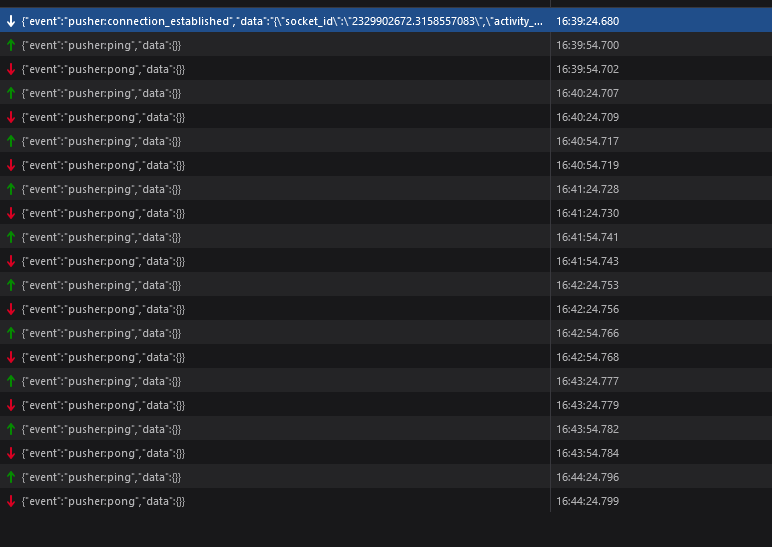Click the red received arrow at 16:40:54.719
The width and height of the screenshot is (772, 547).
tap(11, 165)
